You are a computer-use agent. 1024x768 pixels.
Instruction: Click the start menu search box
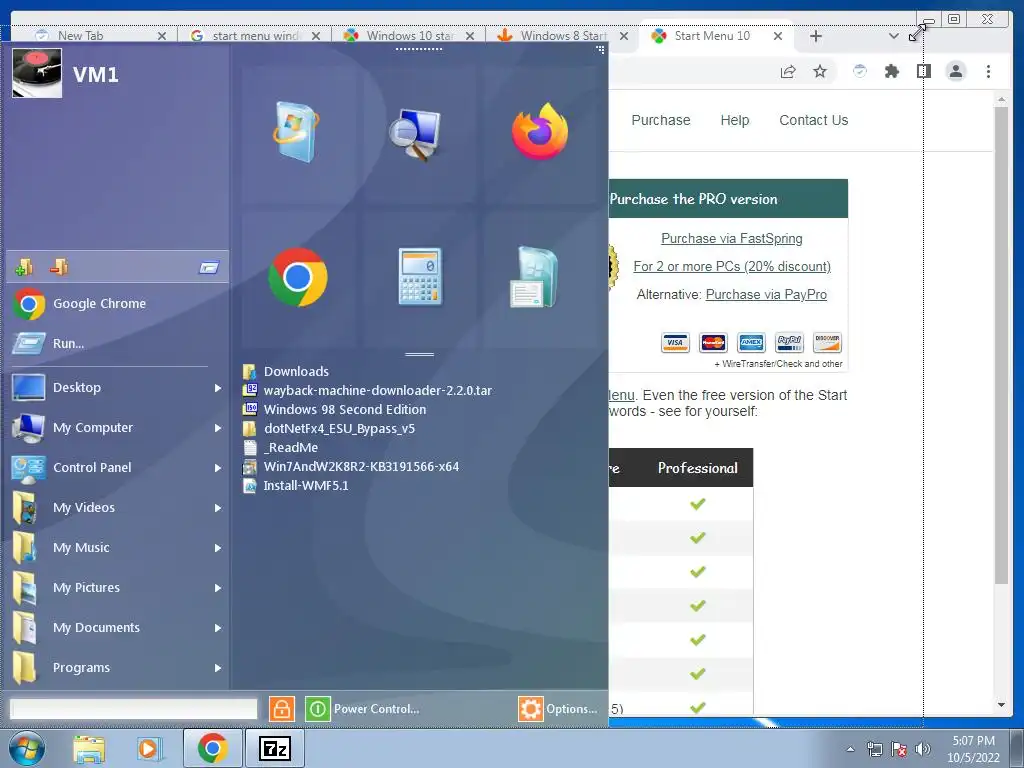click(133, 709)
